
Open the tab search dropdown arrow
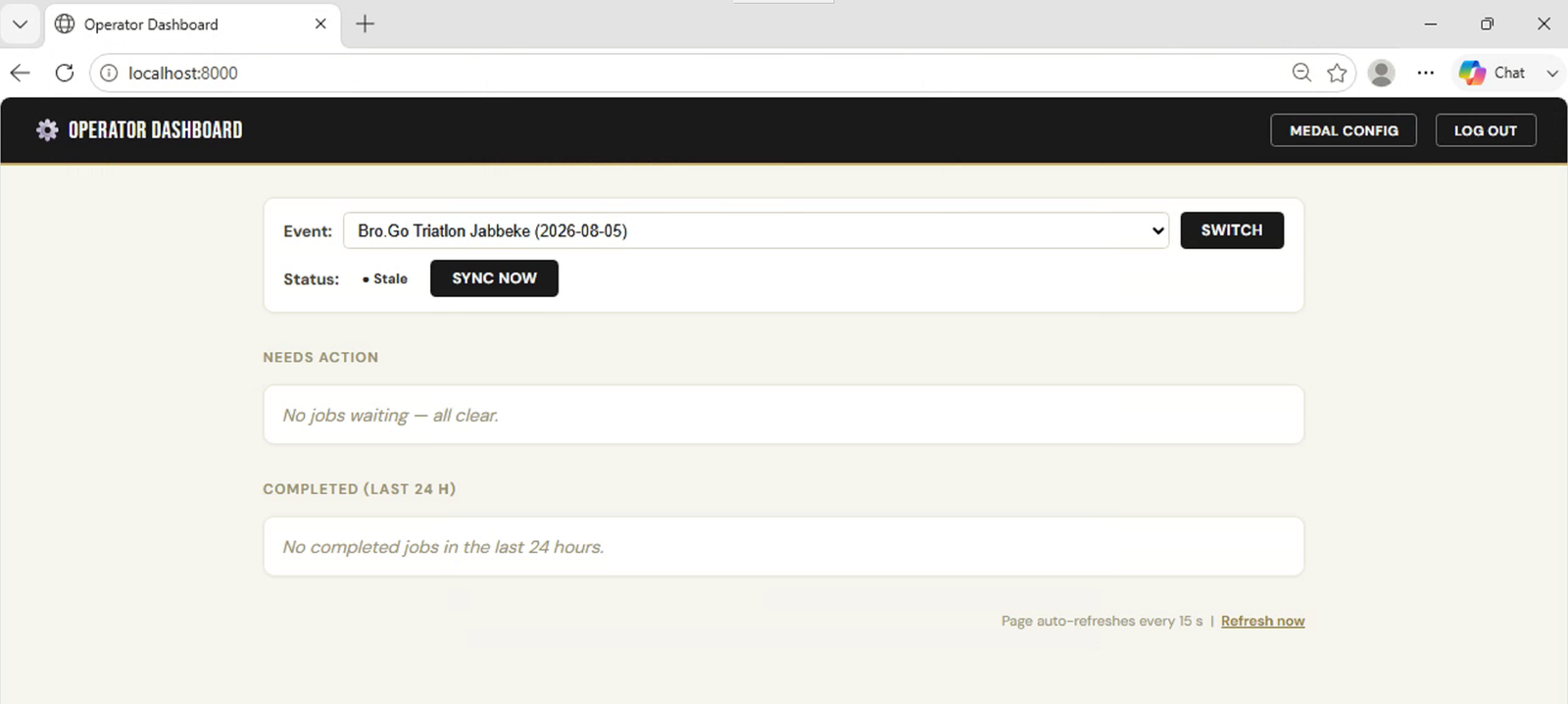(20, 24)
